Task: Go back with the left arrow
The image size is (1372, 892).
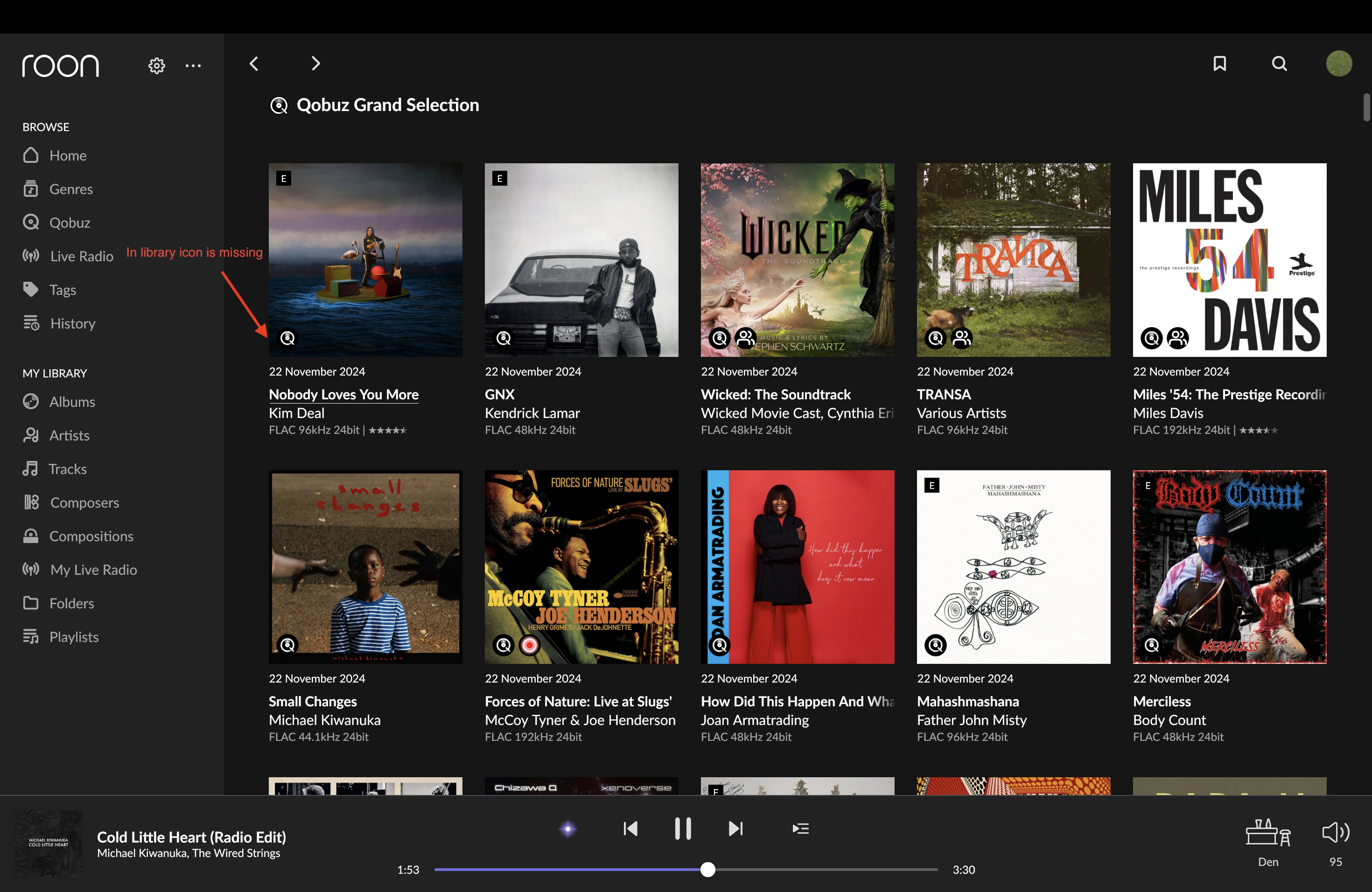Action: tap(254, 63)
